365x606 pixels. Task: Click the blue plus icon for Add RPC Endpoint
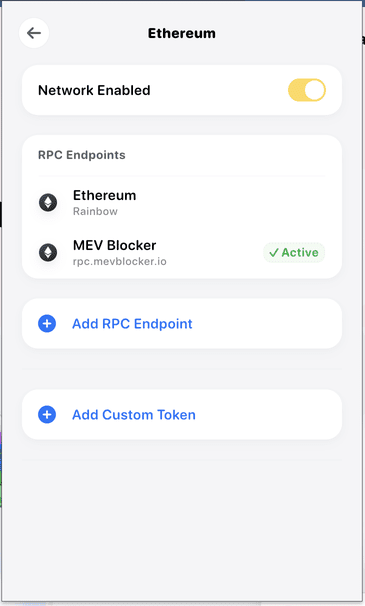[47, 323]
